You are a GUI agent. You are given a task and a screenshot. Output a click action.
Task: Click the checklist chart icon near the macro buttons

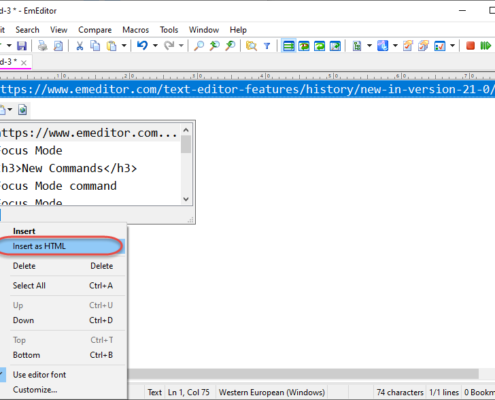coord(440,45)
